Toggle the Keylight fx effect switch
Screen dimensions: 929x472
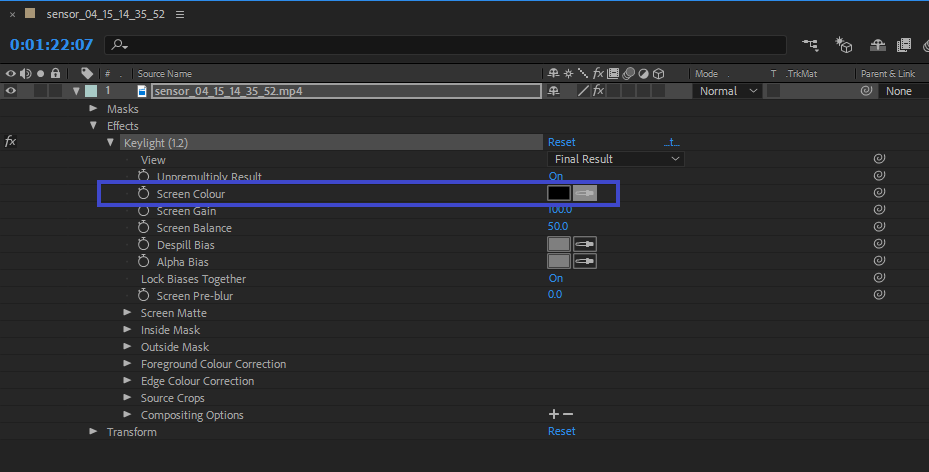point(10,142)
